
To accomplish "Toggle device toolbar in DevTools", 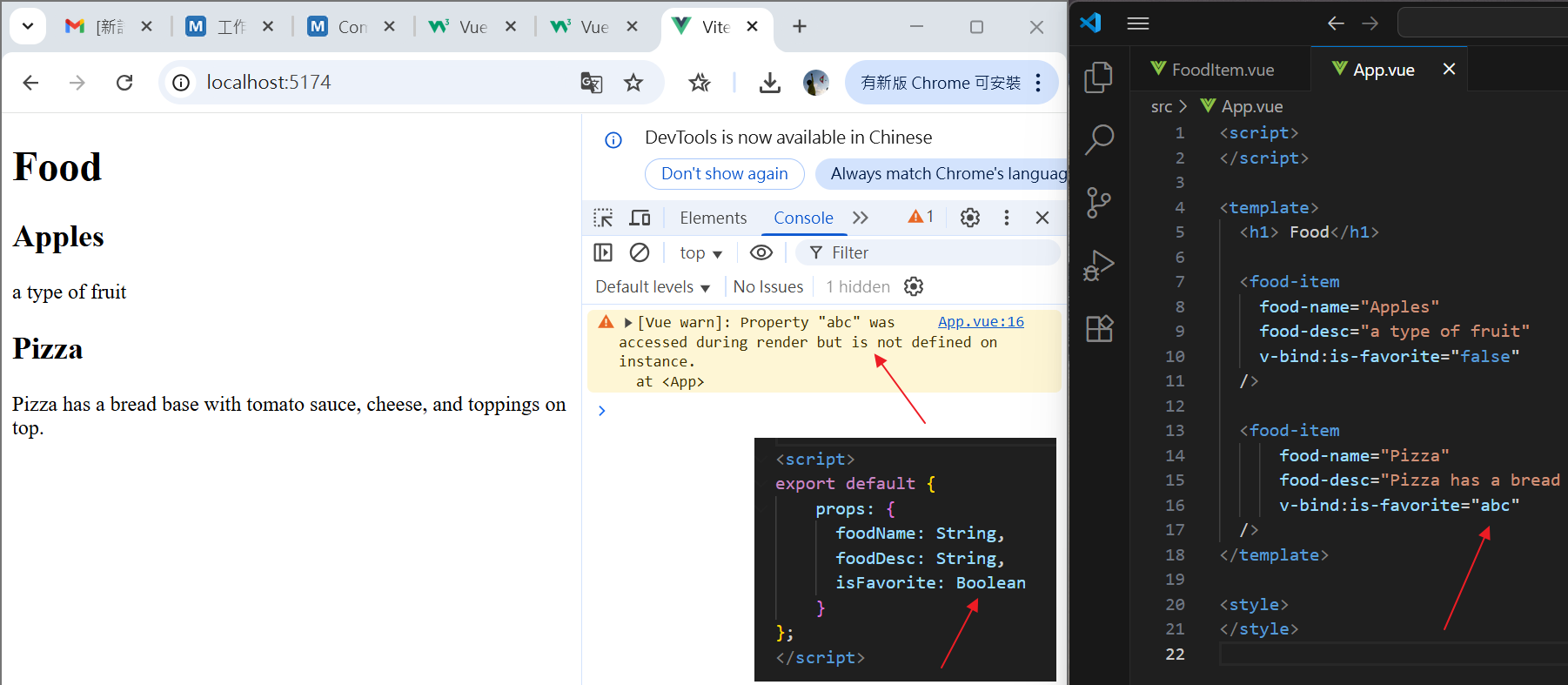I will coord(640,218).
